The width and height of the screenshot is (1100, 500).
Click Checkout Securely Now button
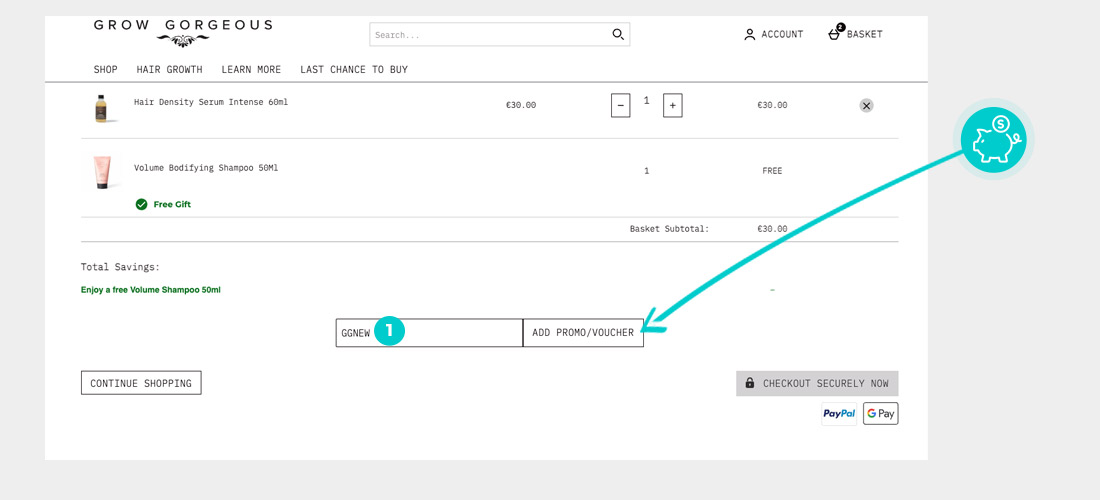pyautogui.click(x=817, y=383)
